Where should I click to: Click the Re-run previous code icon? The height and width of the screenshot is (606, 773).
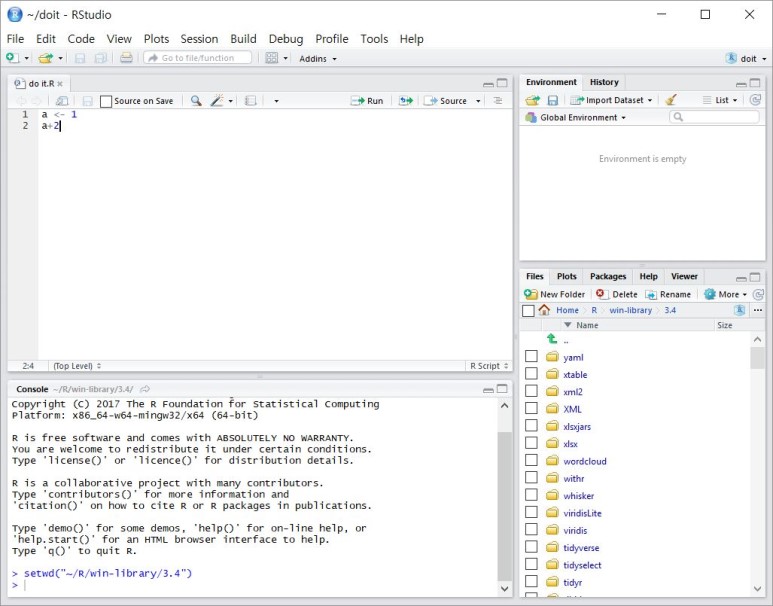pos(406,101)
